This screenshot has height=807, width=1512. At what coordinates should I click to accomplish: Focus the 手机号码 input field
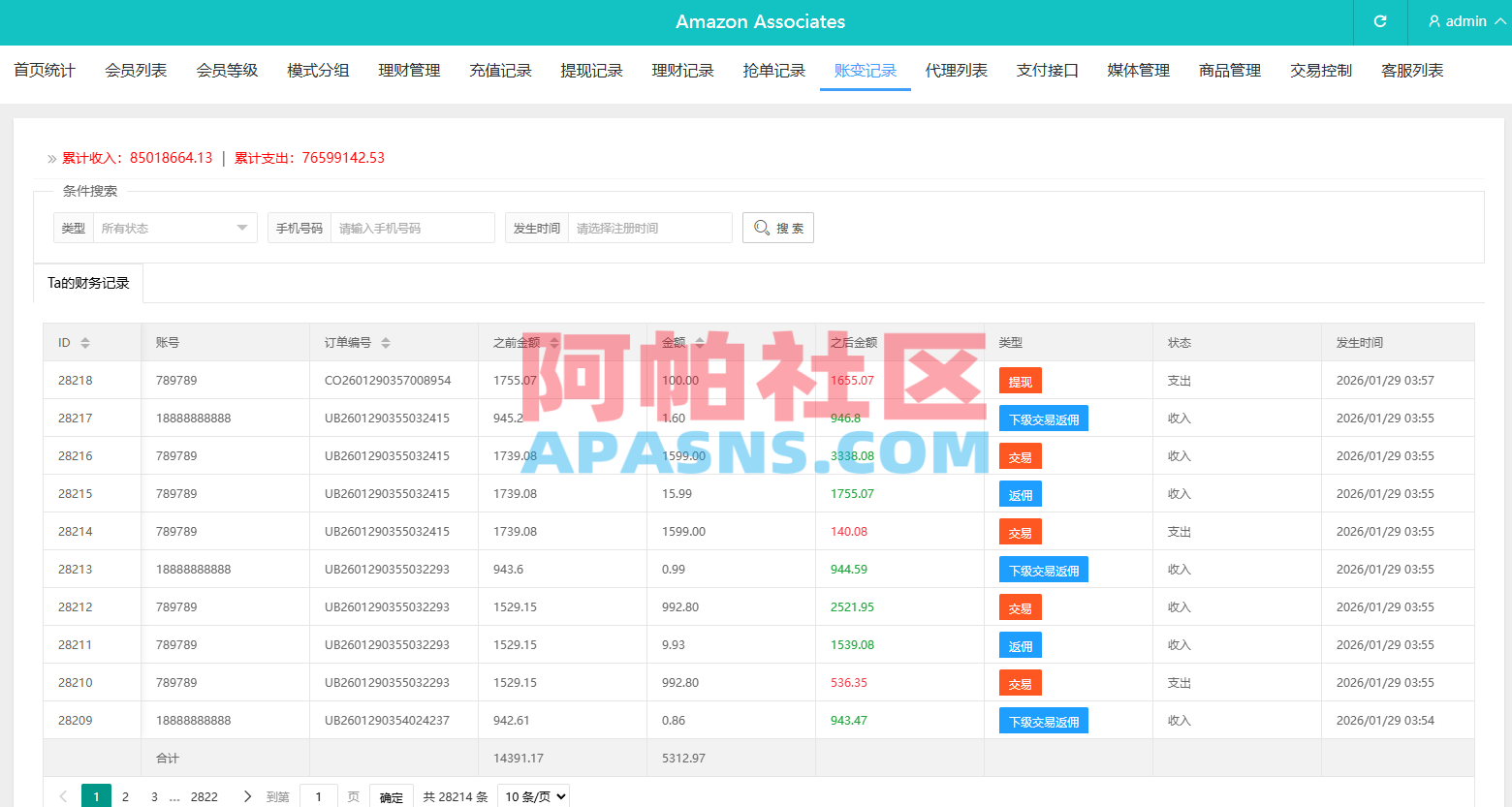(x=413, y=228)
